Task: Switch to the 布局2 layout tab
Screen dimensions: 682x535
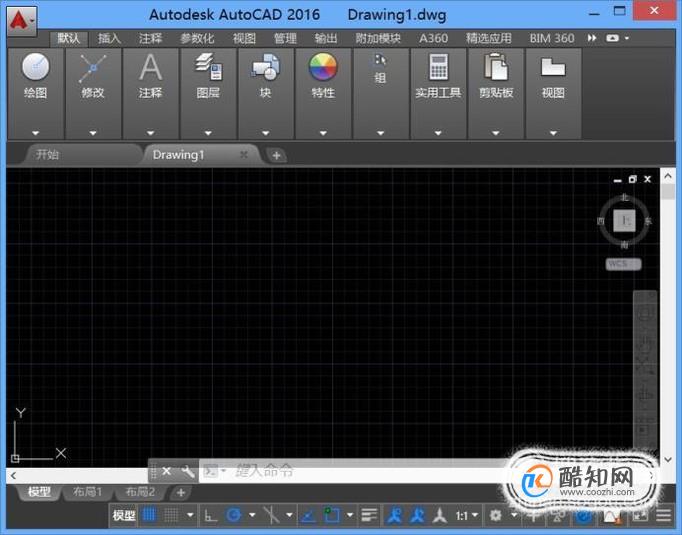Action: 140,492
